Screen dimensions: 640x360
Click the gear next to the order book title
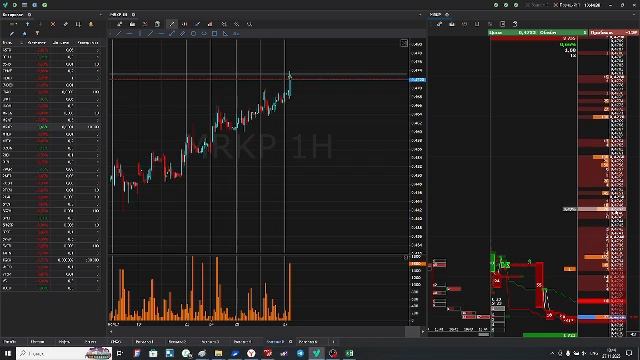(x=447, y=15)
